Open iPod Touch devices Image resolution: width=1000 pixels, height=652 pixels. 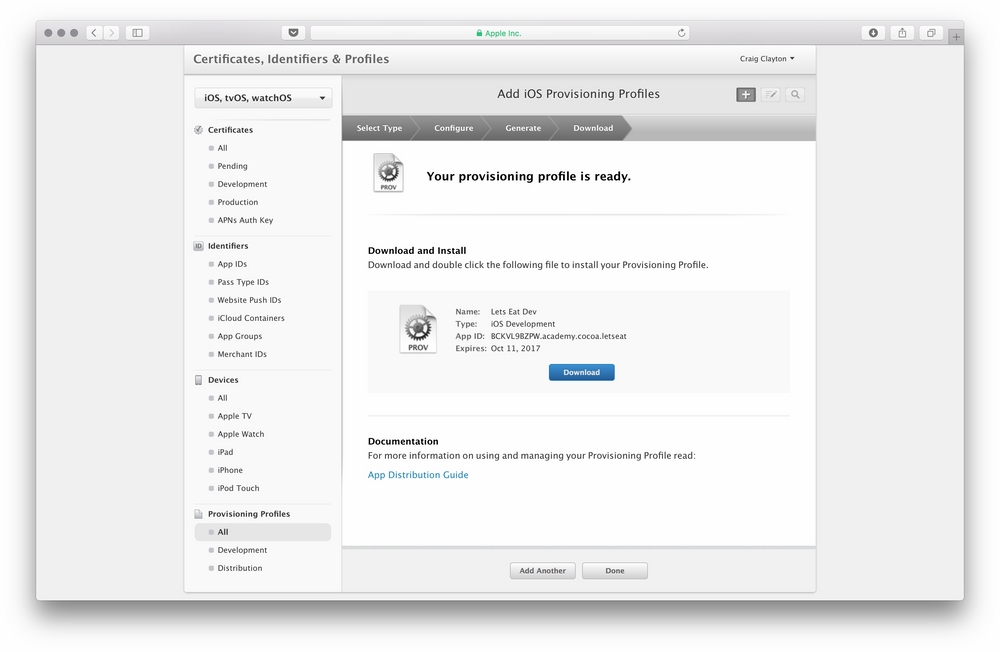pyautogui.click(x=239, y=488)
